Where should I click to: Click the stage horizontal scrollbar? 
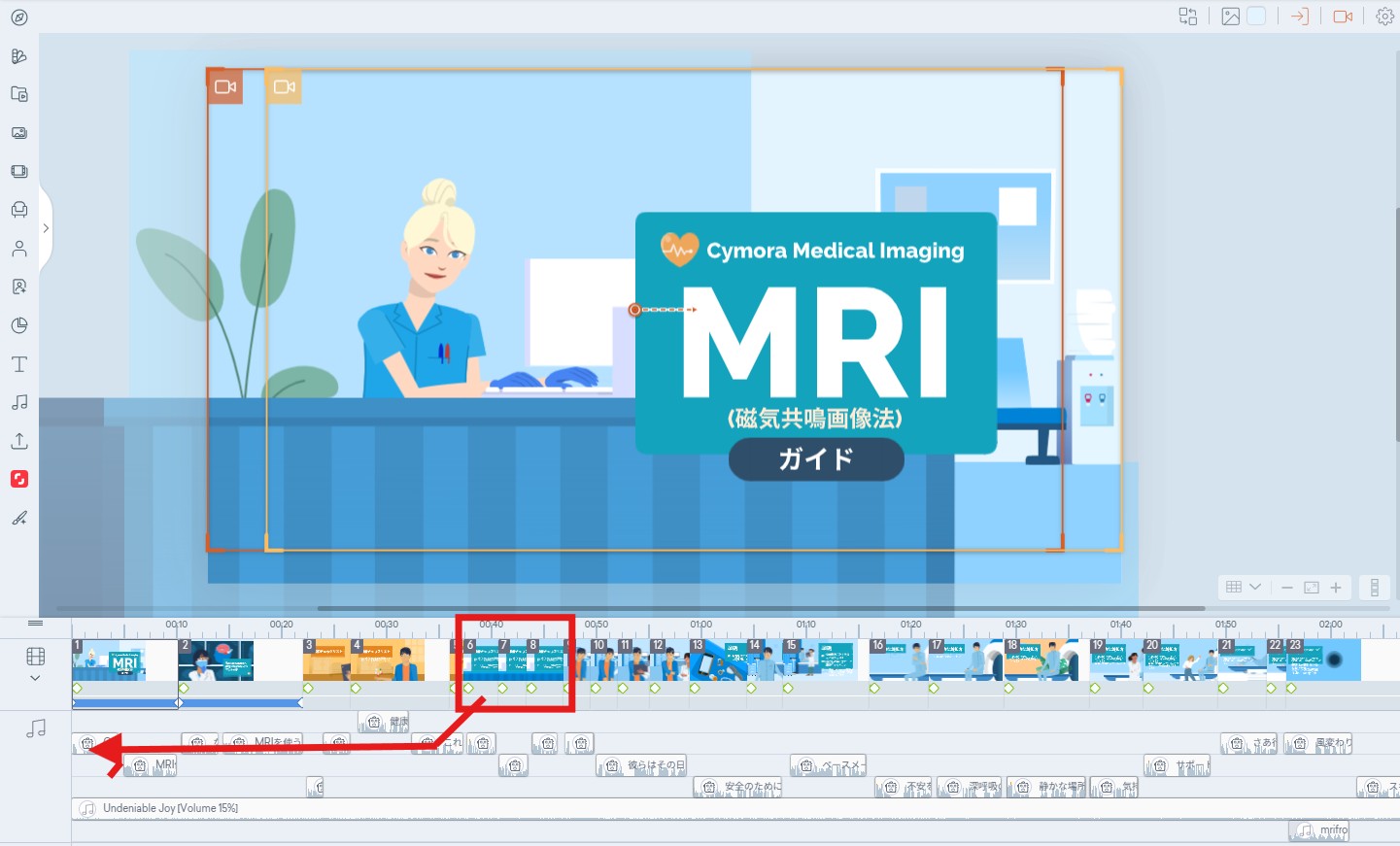pos(762,609)
